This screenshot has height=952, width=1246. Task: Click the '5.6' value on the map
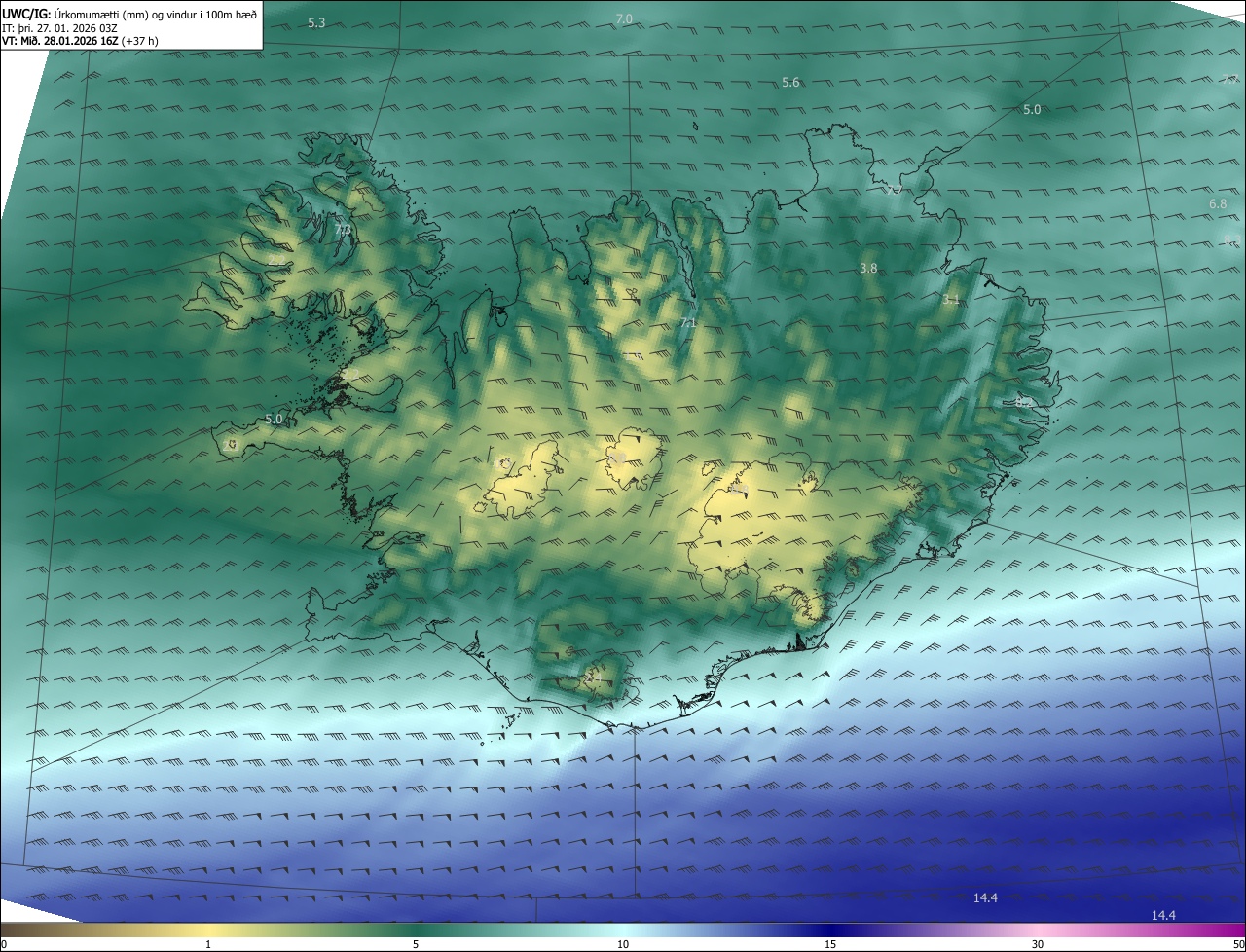click(x=790, y=83)
